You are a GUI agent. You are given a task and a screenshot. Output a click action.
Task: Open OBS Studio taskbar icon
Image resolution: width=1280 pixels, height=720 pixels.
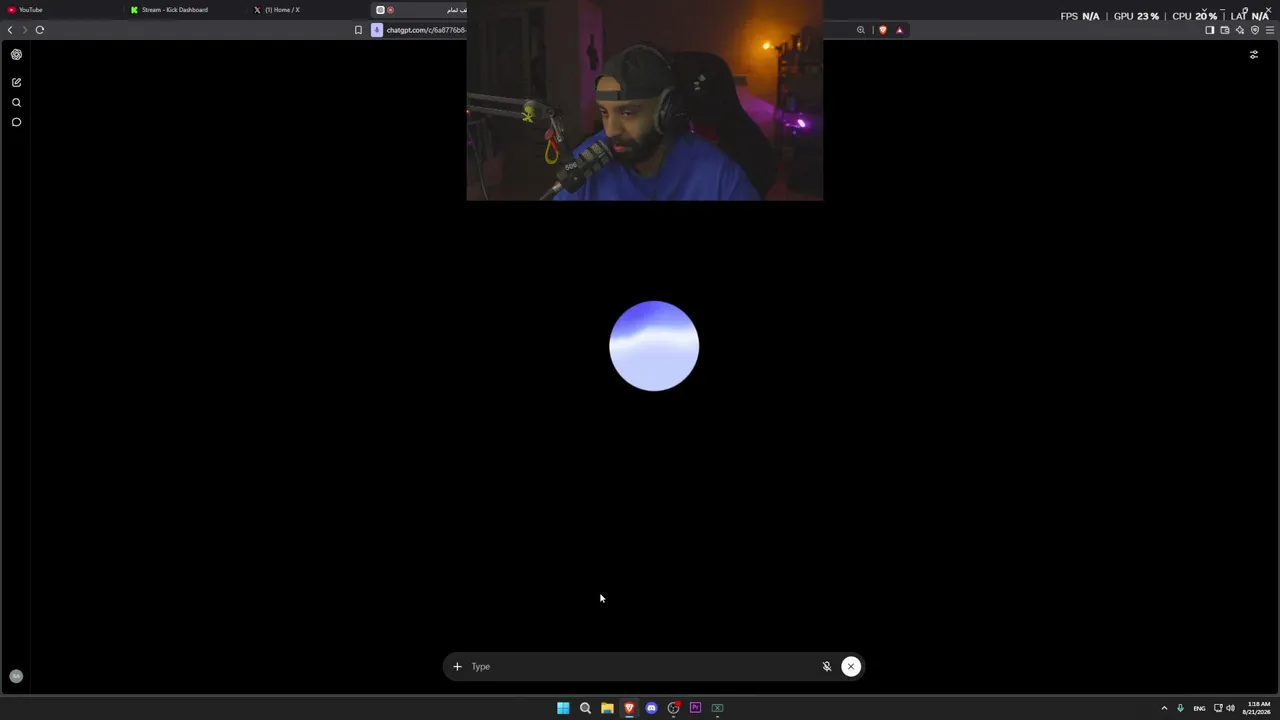click(x=673, y=708)
